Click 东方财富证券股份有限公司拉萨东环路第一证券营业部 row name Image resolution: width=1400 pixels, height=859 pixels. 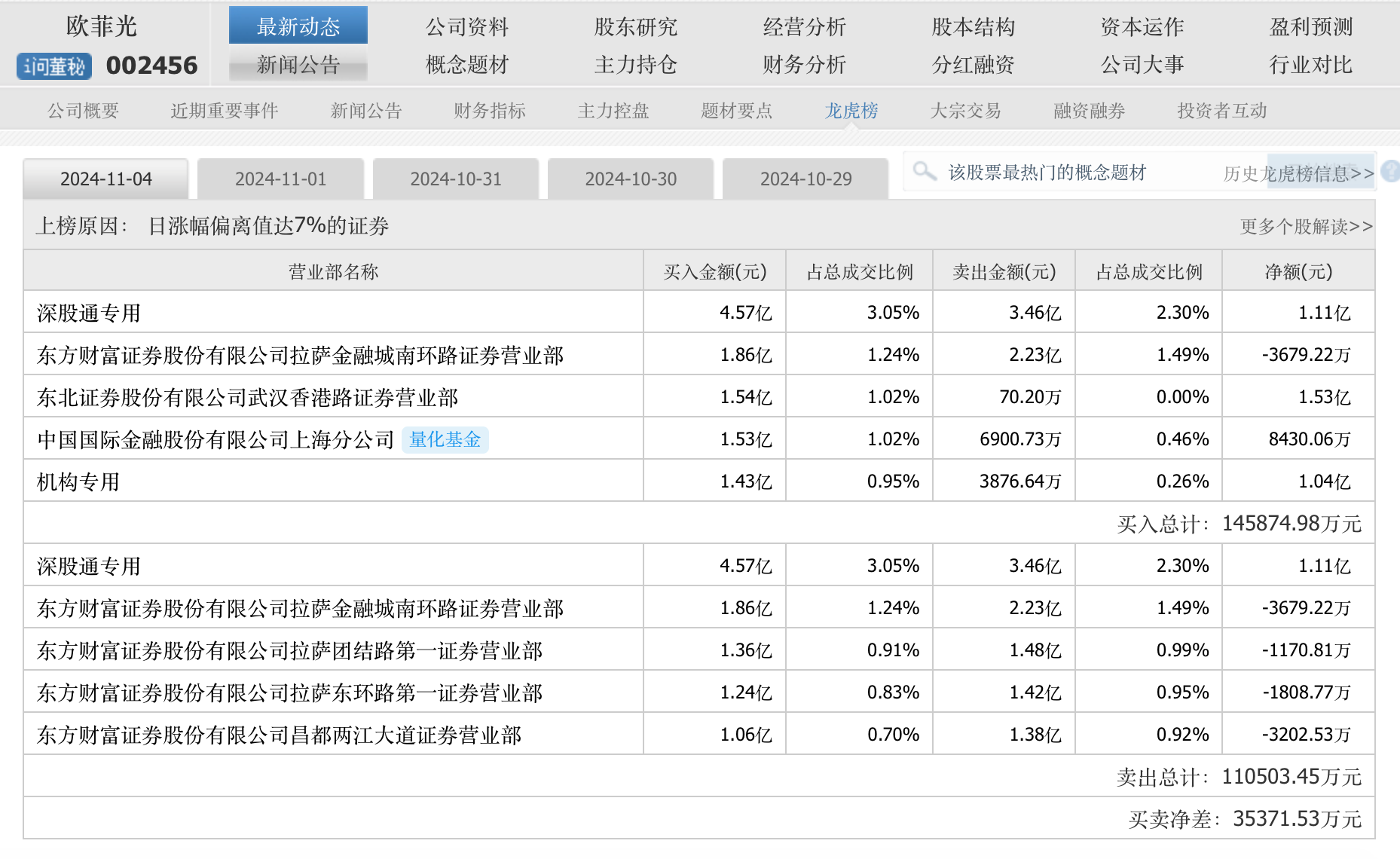click(x=290, y=692)
